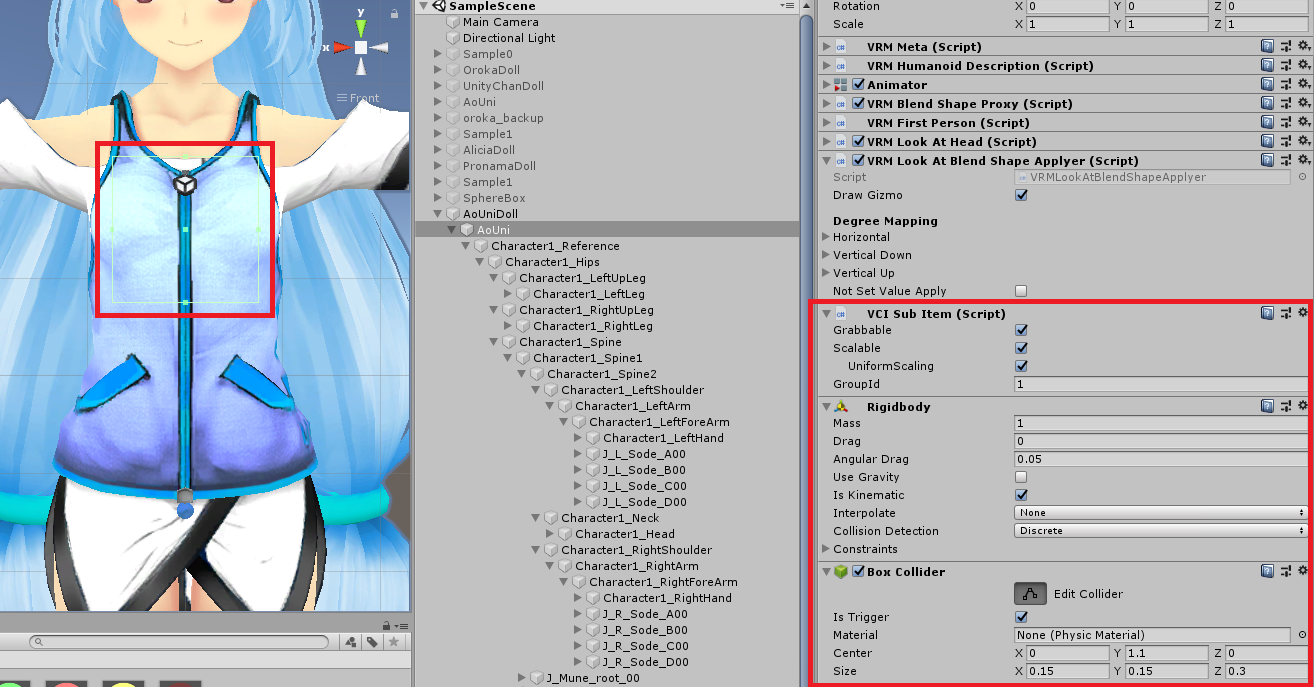Open help for VRM Meta script
Image resolution: width=1314 pixels, height=687 pixels.
coord(1267,46)
